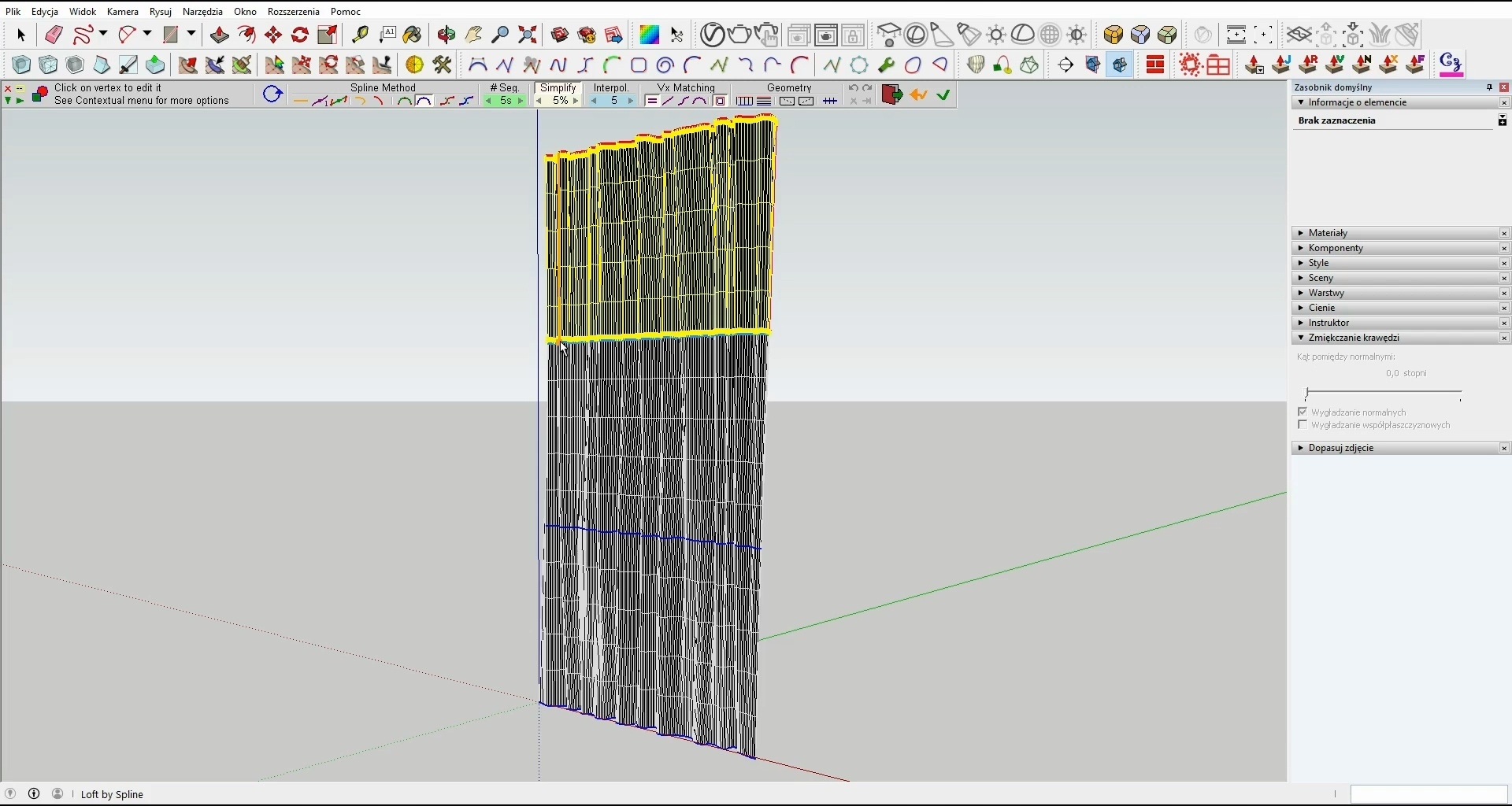Image resolution: width=1512 pixels, height=806 pixels.
Task: Click the orange back arrow button
Action: pos(918,95)
